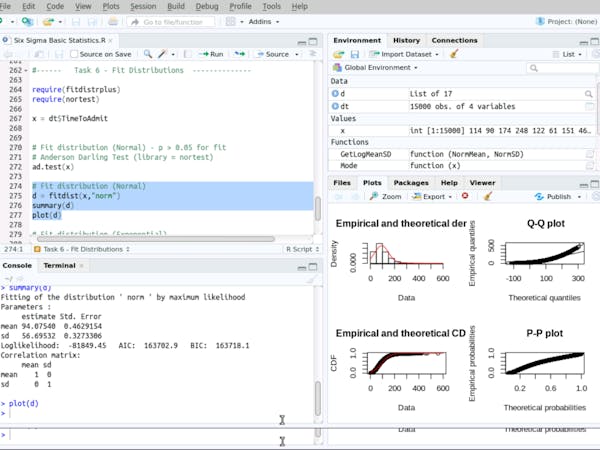Open the List view mode dropdown

[567, 54]
